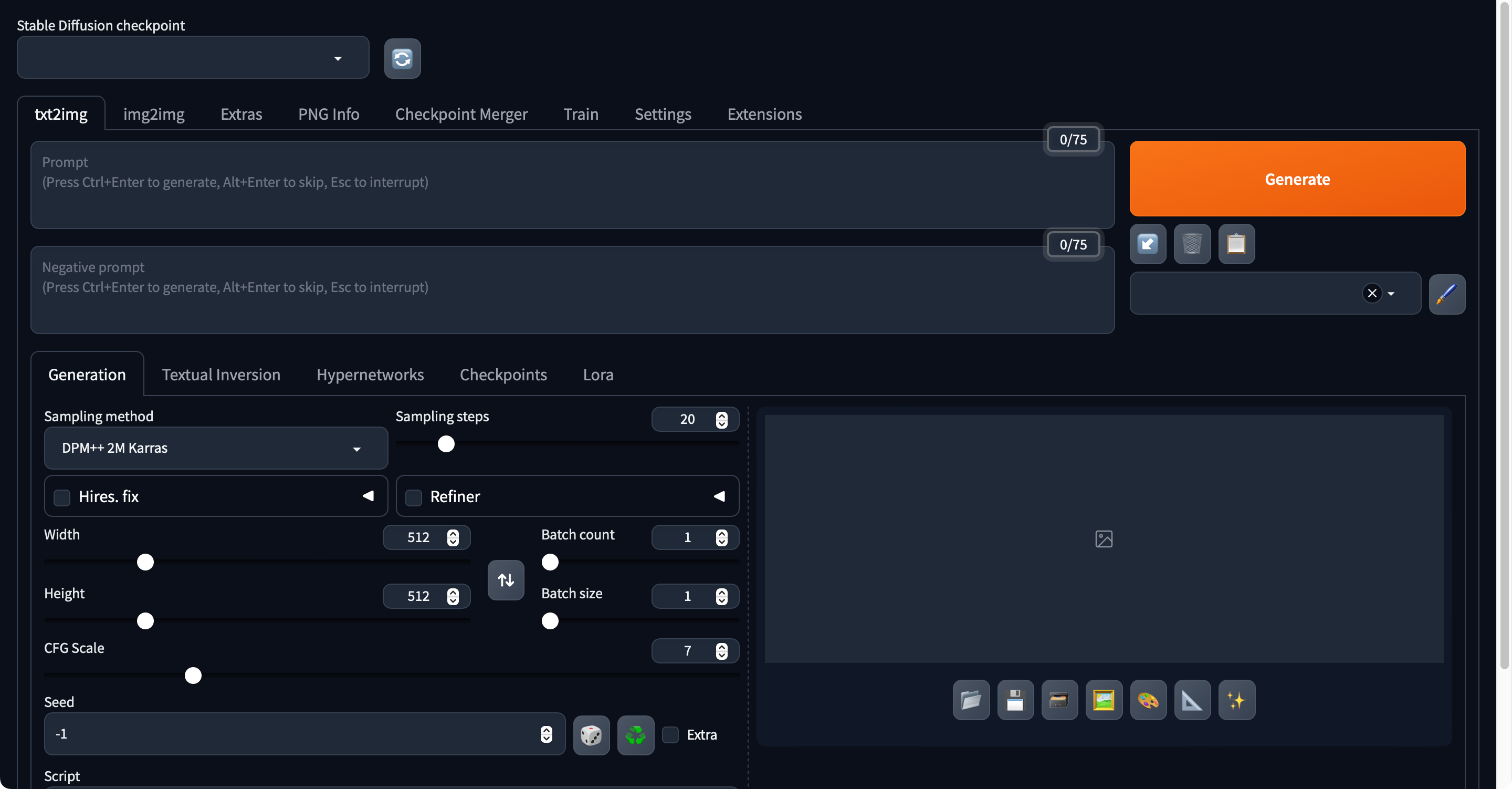Expand the Hires. fix section arrow

tap(368, 496)
